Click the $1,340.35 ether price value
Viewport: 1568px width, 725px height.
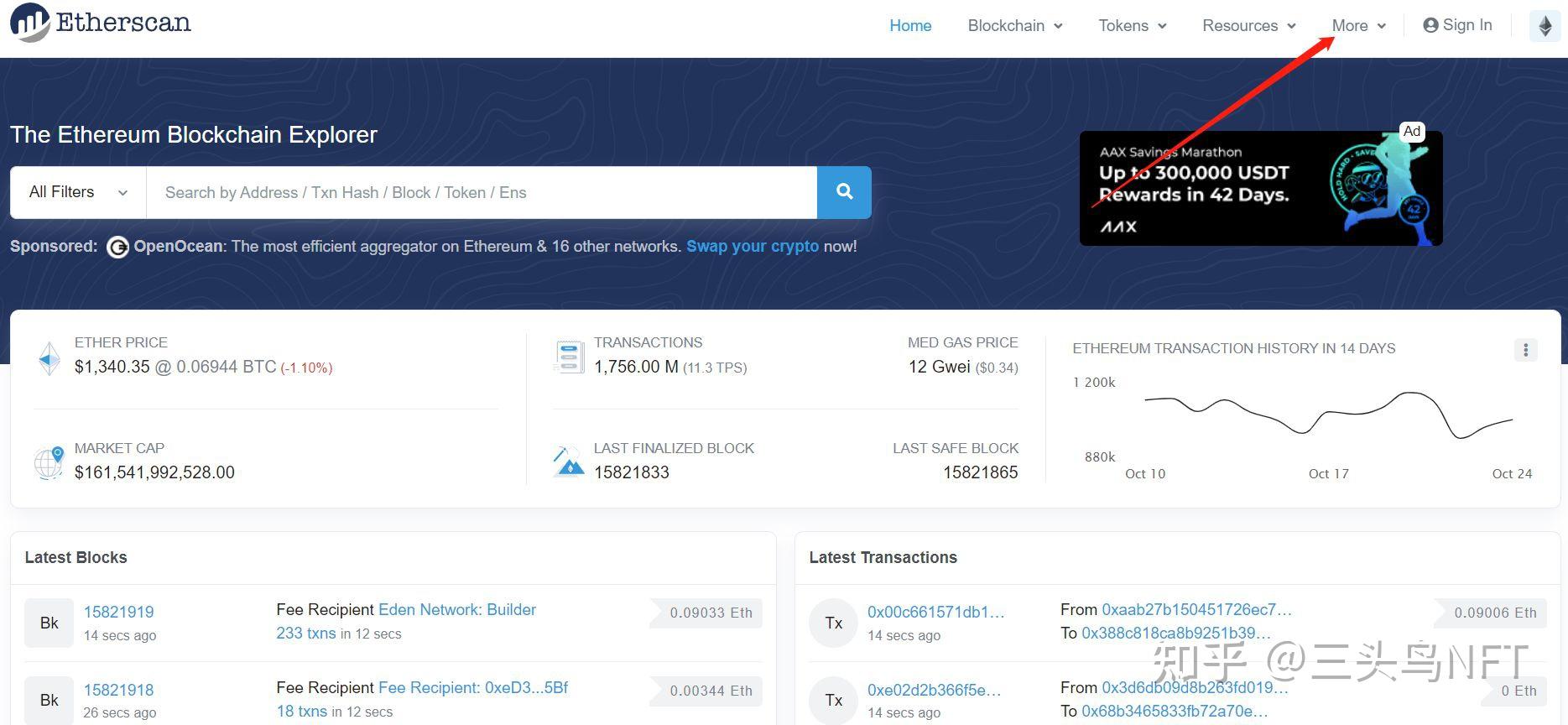coord(112,368)
